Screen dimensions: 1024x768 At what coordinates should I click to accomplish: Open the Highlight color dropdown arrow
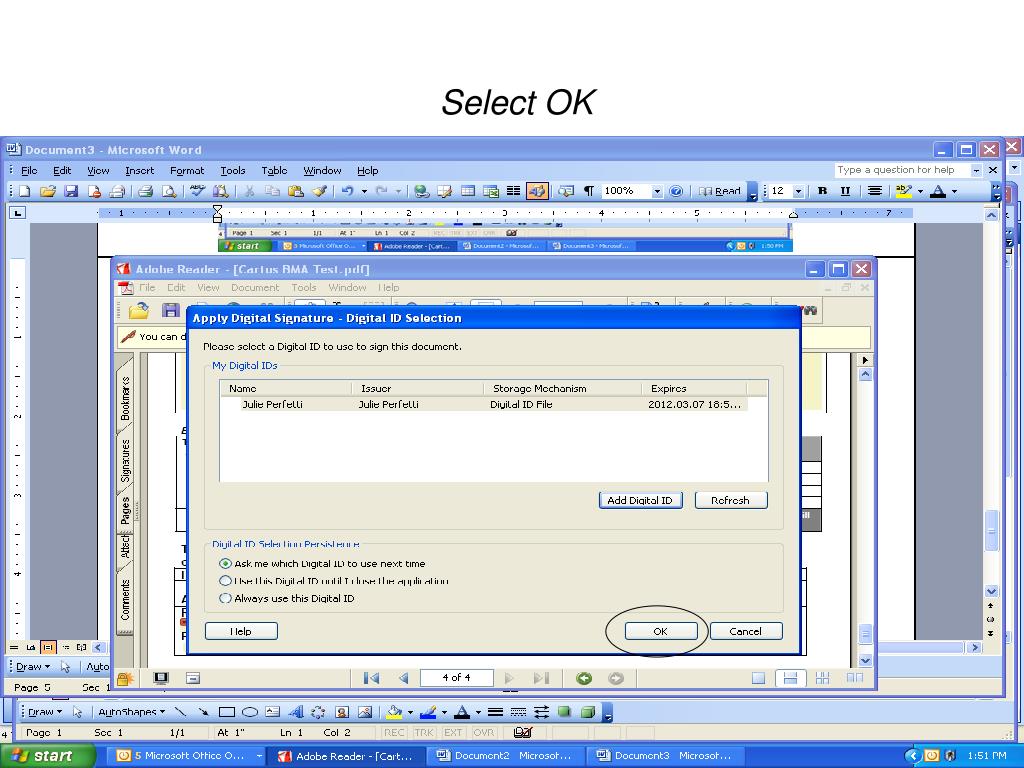coord(920,191)
